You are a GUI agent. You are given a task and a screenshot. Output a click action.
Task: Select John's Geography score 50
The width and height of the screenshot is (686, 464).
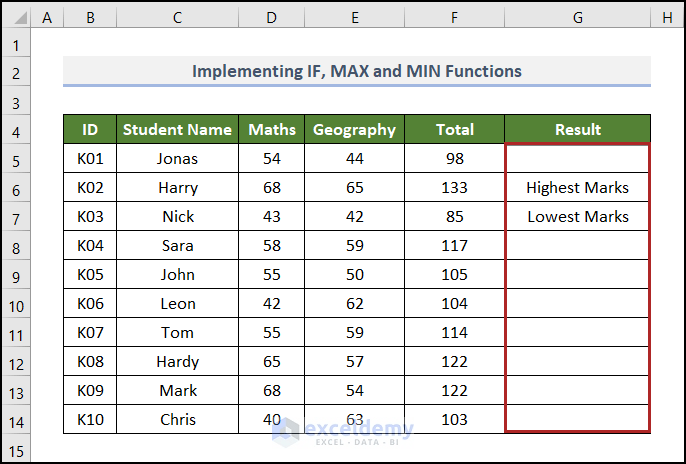355,274
